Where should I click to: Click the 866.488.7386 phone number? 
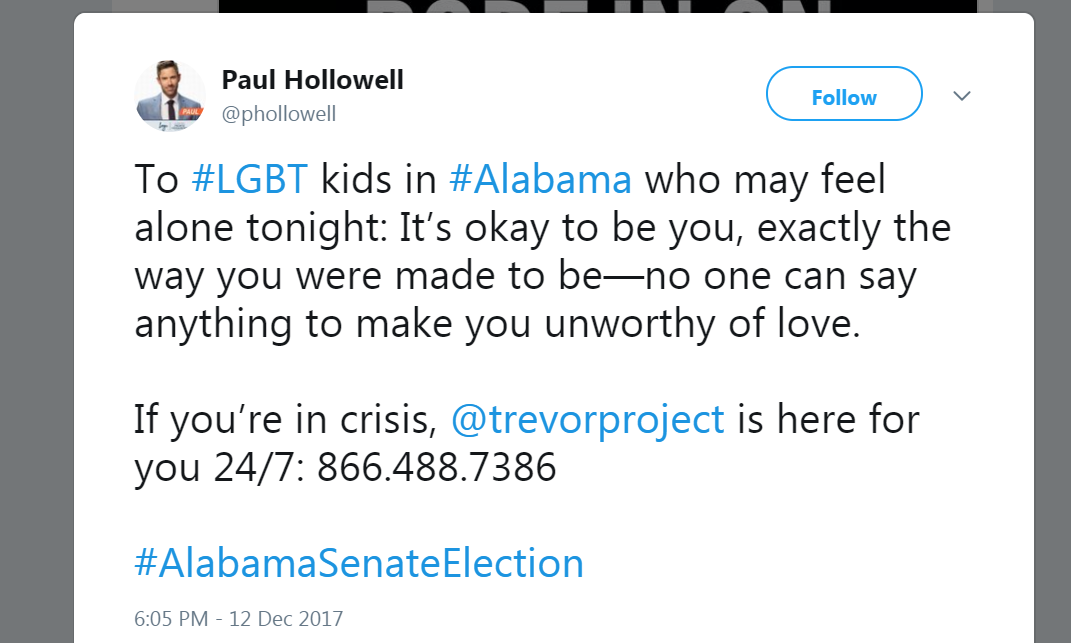point(436,467)
